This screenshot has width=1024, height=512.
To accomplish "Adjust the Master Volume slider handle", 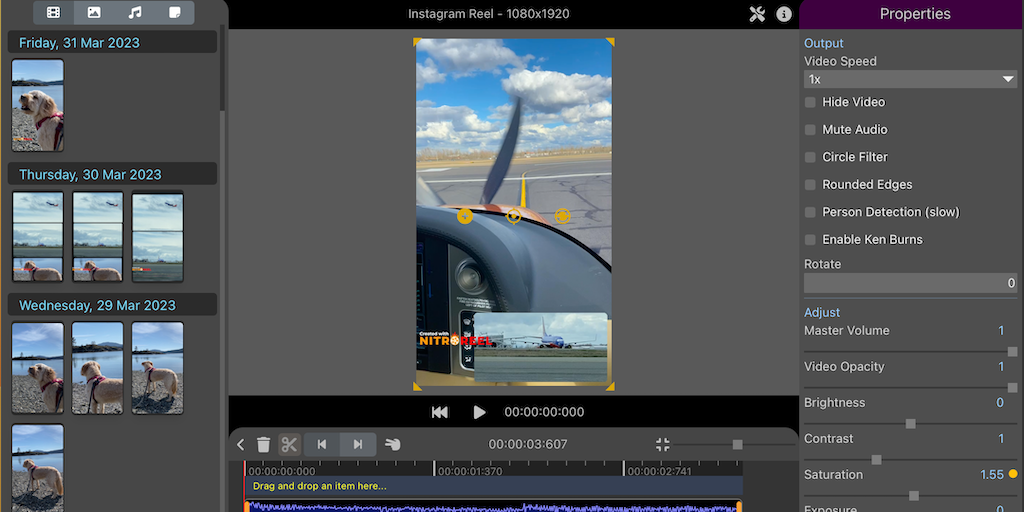I will (x=1012, y=351).
